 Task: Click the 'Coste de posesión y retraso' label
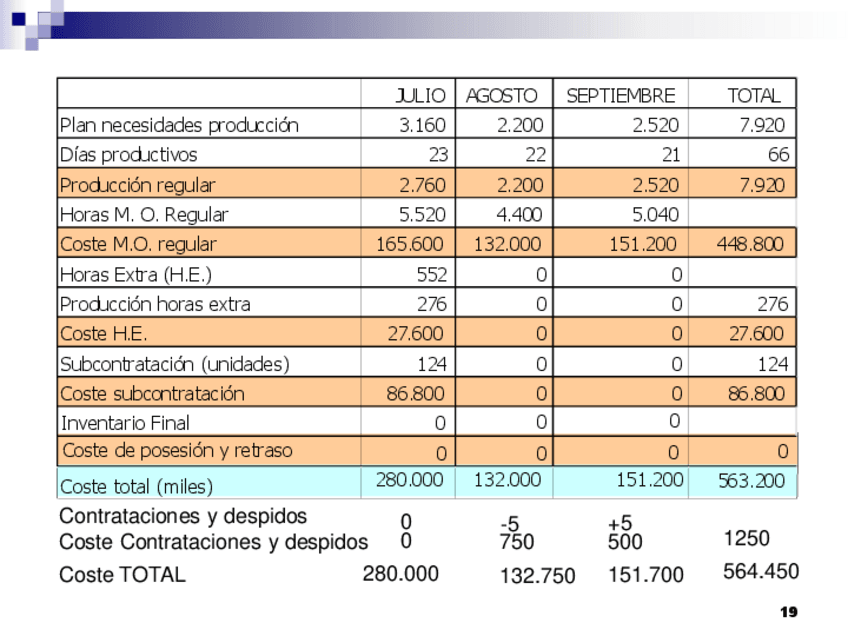point(177,450)
